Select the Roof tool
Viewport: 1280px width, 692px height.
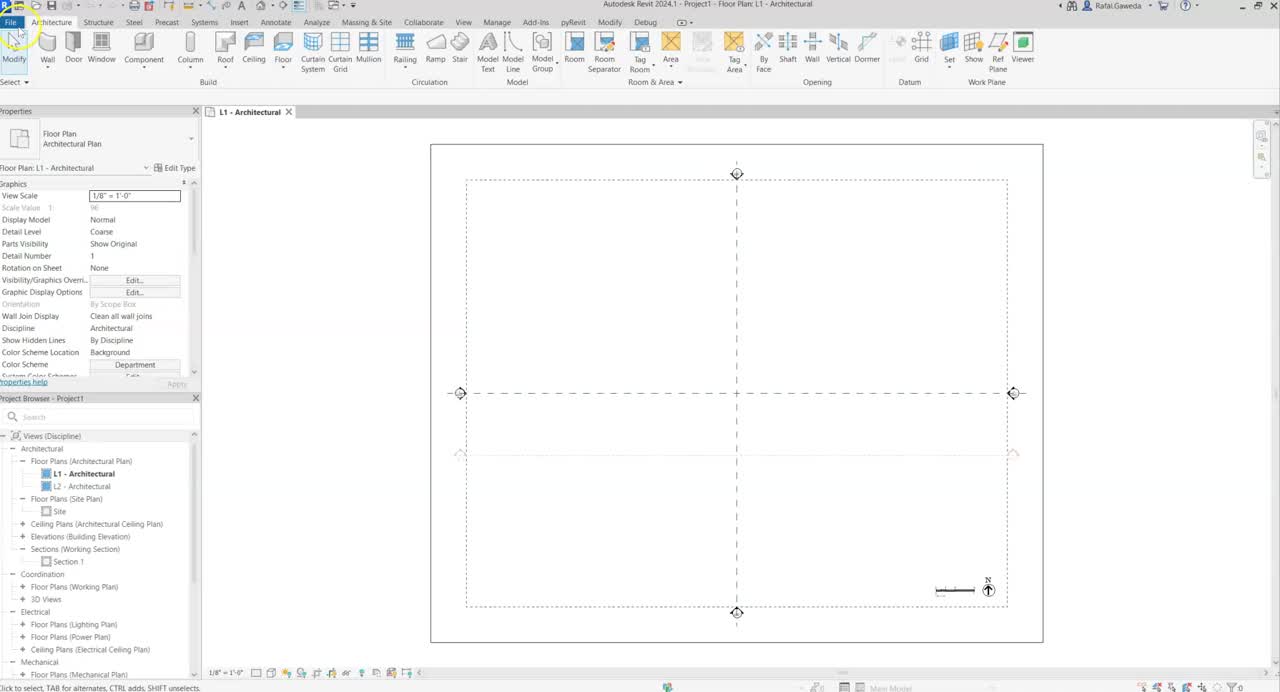tap(225, 48)
